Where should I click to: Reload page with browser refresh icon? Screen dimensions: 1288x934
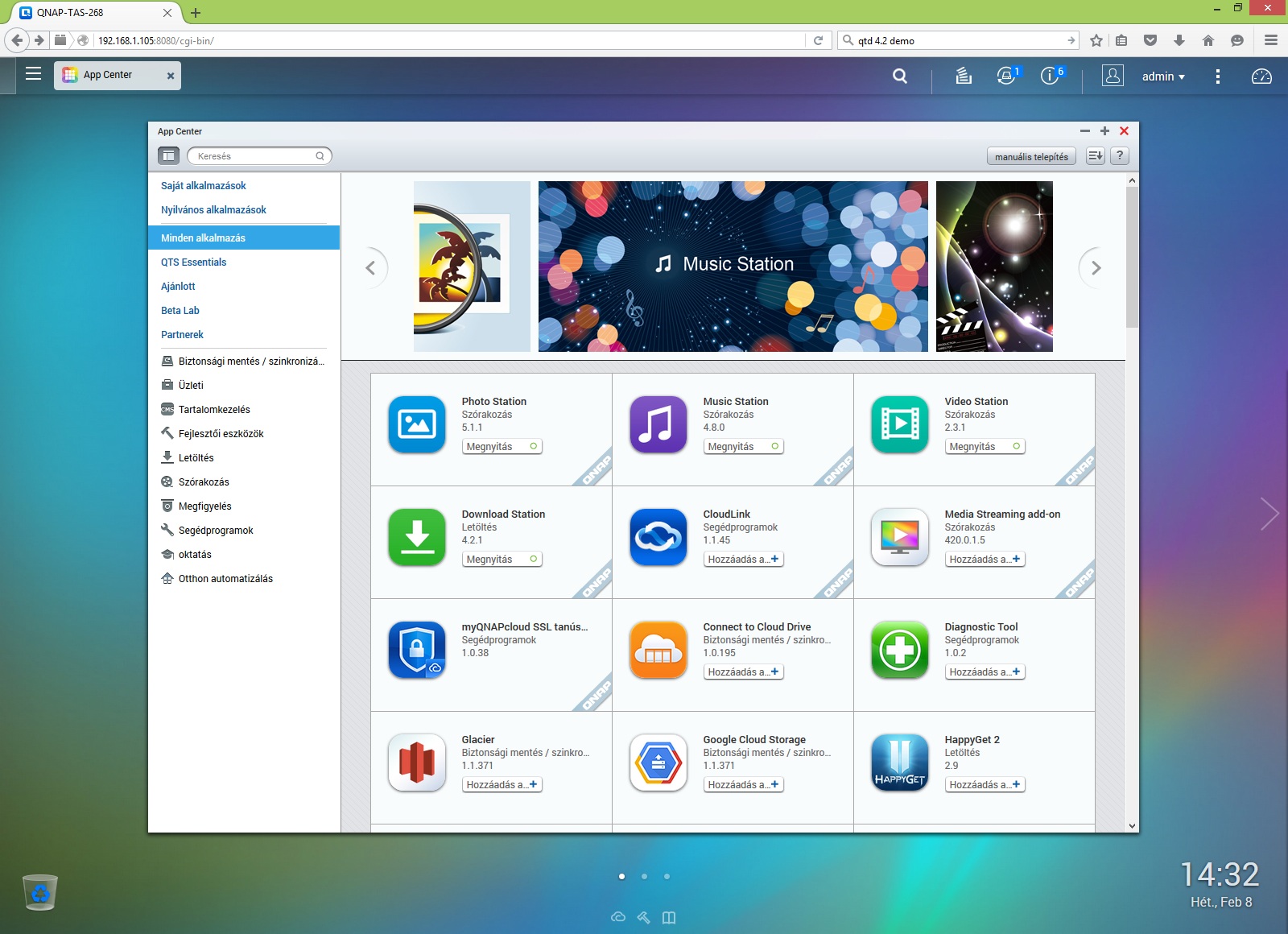(x=818, y=40)
